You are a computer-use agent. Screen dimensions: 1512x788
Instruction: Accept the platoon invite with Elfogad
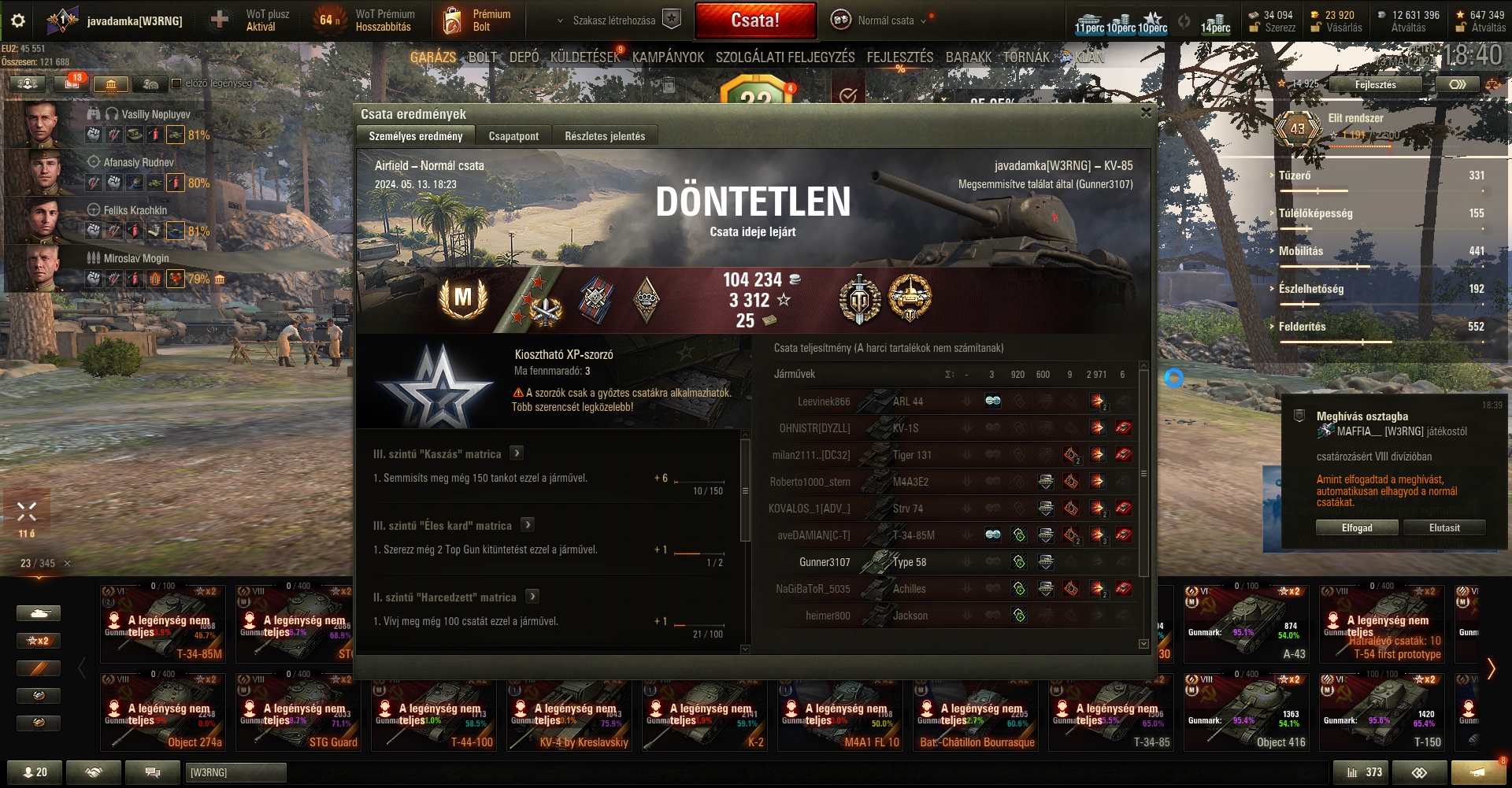(1357, 528)
